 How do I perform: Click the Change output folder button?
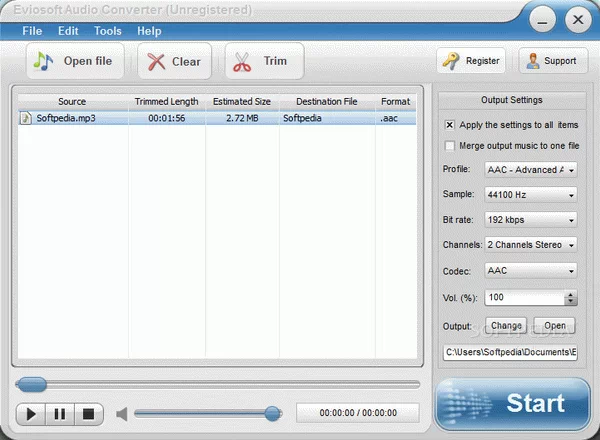506,326
